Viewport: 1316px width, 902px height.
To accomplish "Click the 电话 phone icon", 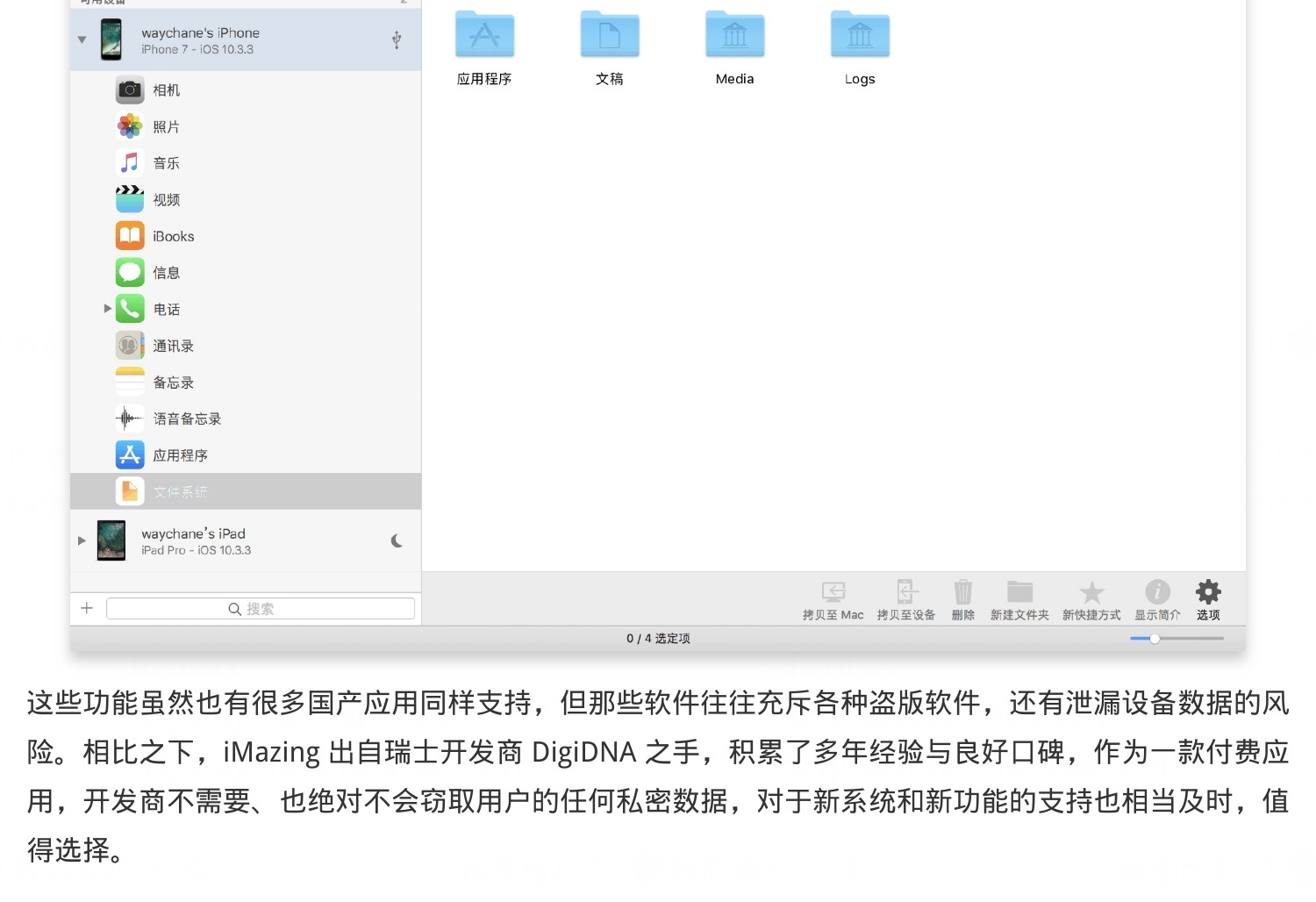I will pos(130,309).
